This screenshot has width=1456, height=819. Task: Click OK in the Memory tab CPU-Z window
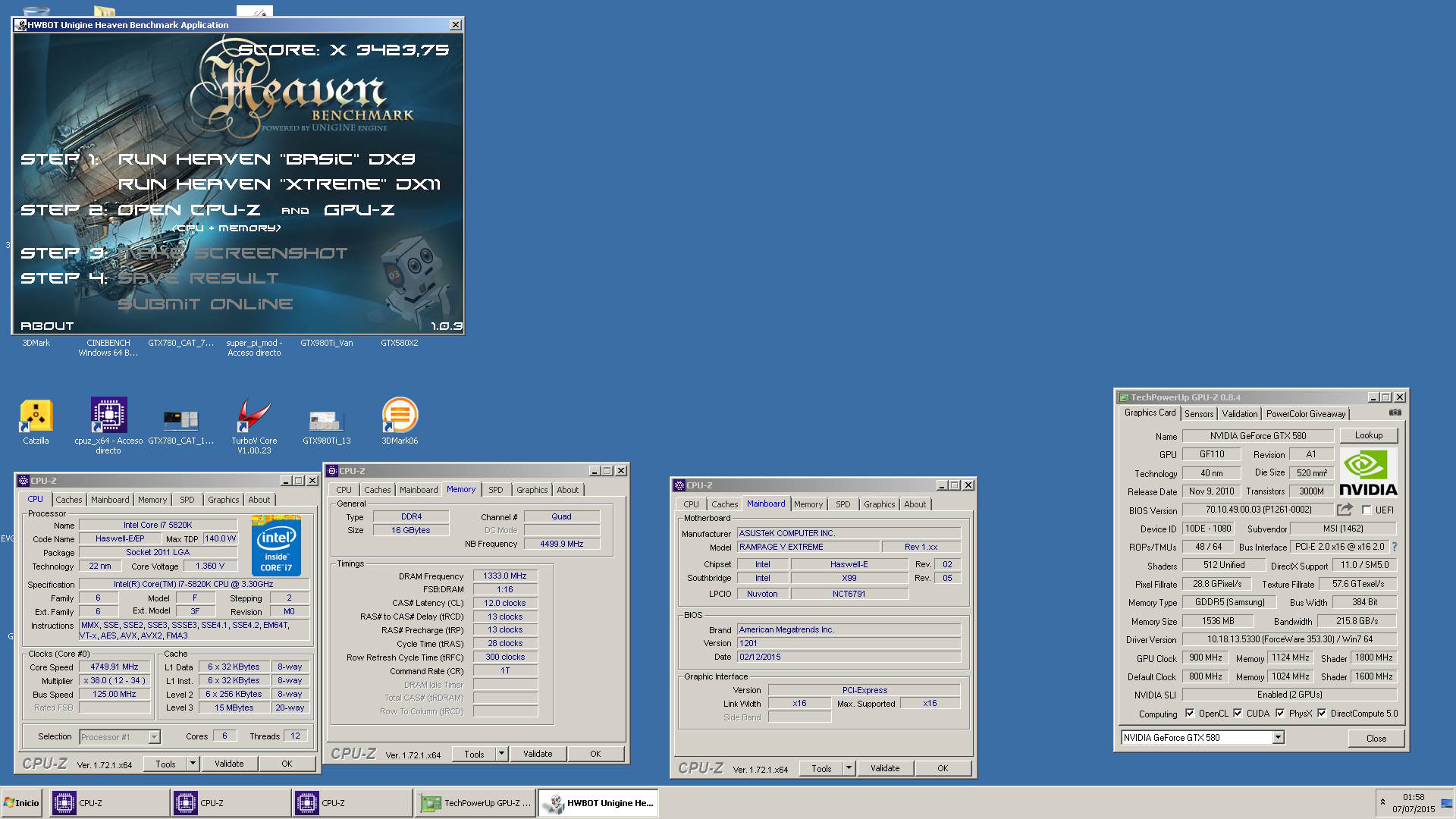(x=595, y=754)
